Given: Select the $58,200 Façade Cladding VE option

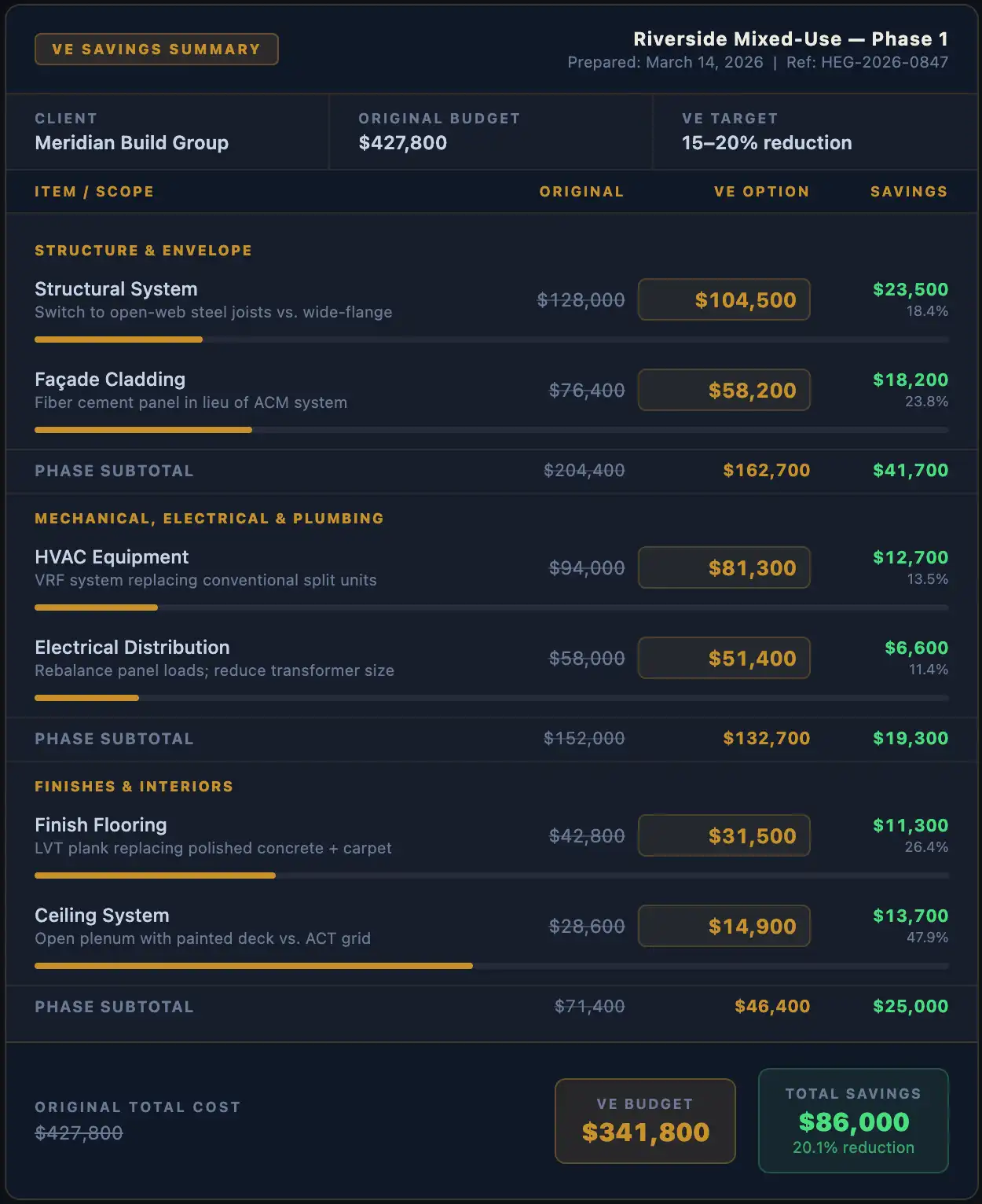Looking at the screenshot, I should point(724,390).
